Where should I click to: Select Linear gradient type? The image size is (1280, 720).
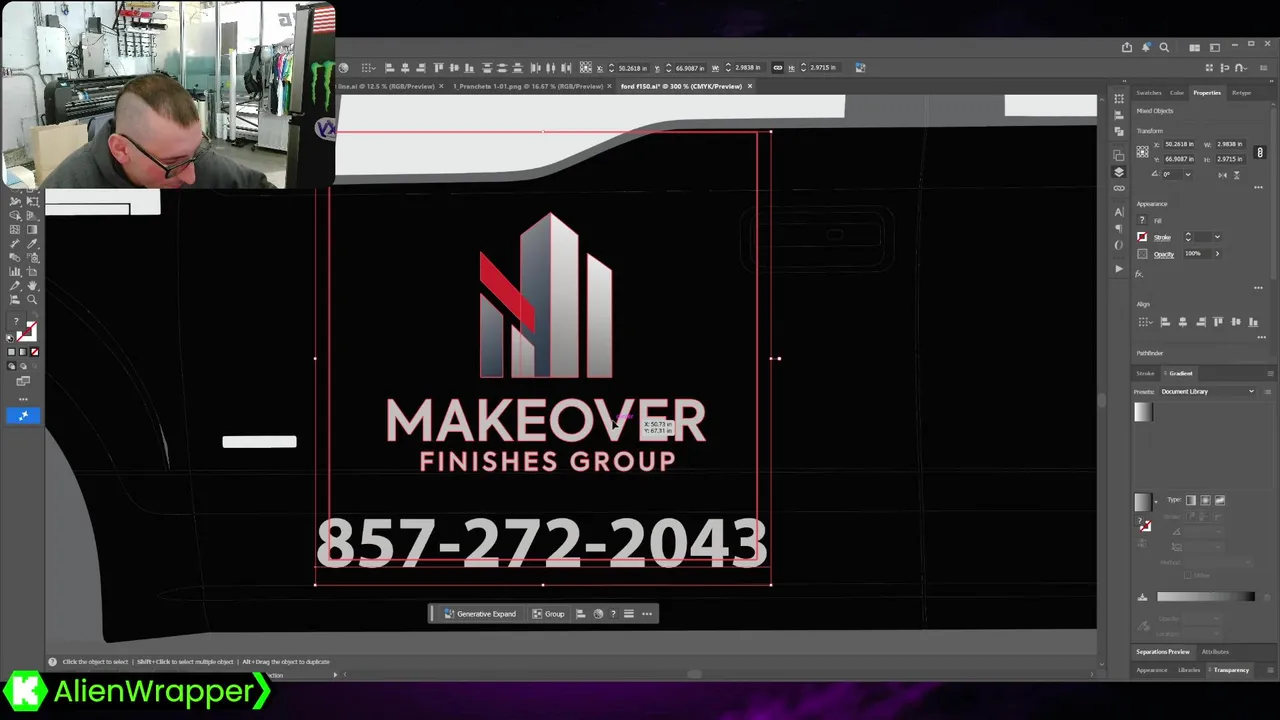pyautogui.click(x=1191, y=500)
